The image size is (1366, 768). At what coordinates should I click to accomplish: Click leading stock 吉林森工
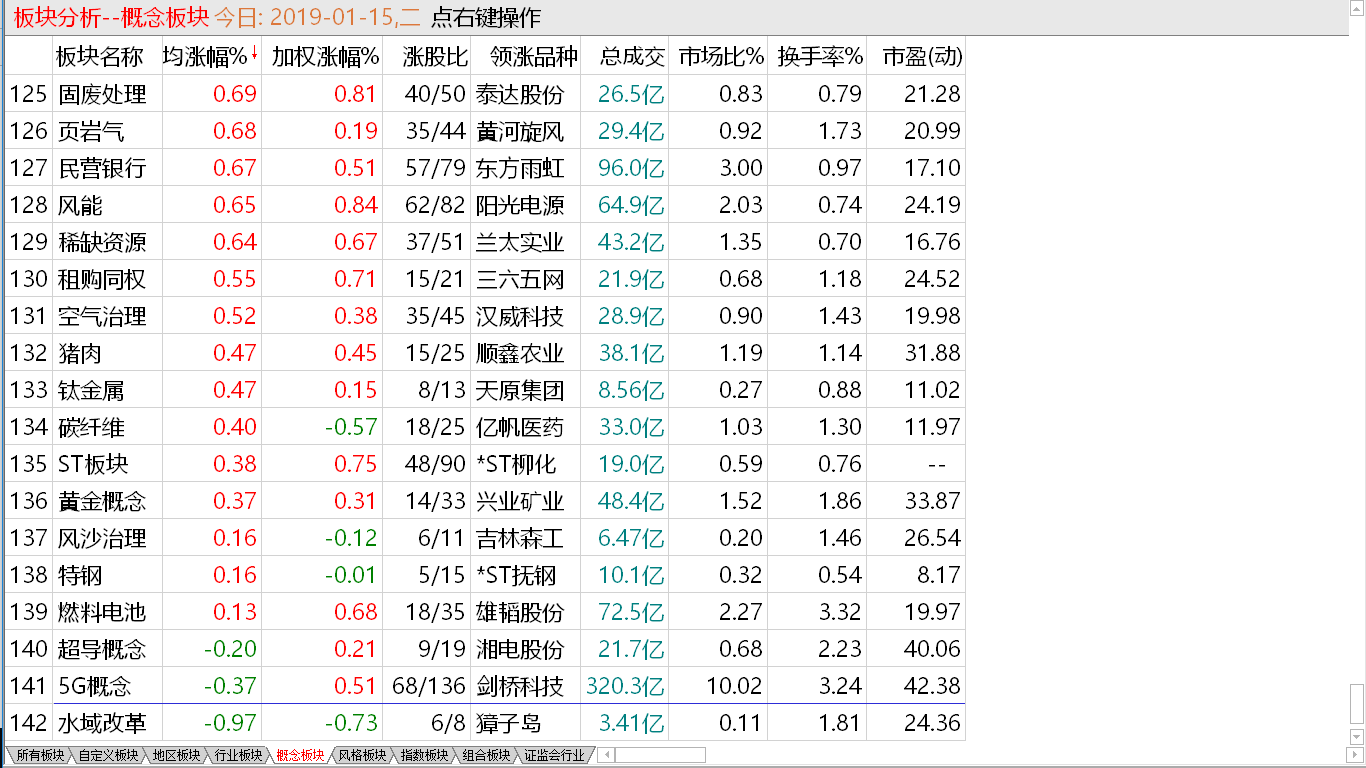[520, 538]
